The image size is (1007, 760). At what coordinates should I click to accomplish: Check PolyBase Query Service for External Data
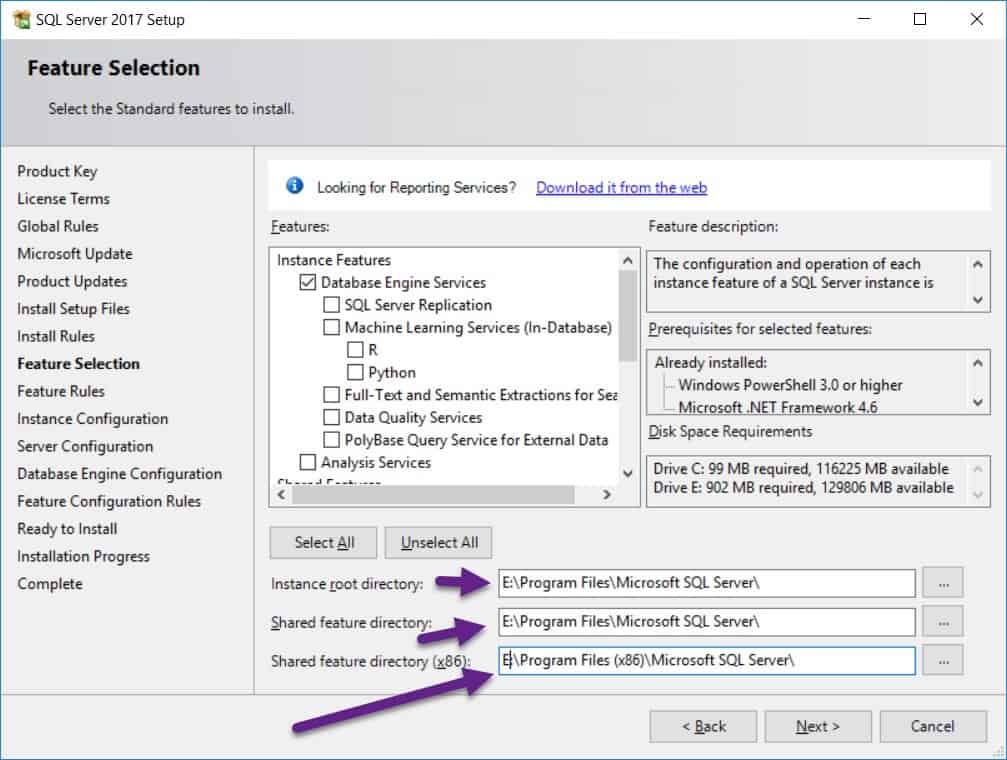coord(331,439)
